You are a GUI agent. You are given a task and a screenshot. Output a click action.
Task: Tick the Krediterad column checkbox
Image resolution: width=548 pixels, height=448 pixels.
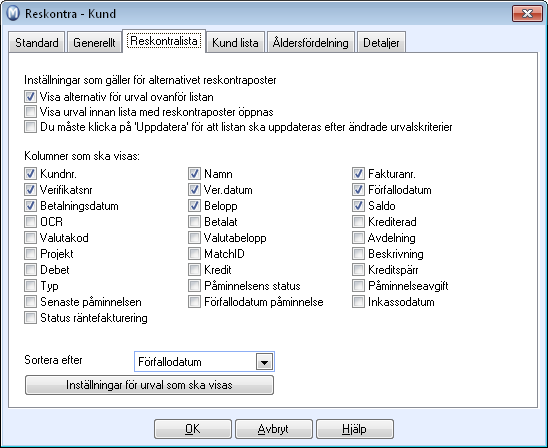[358, 222]
